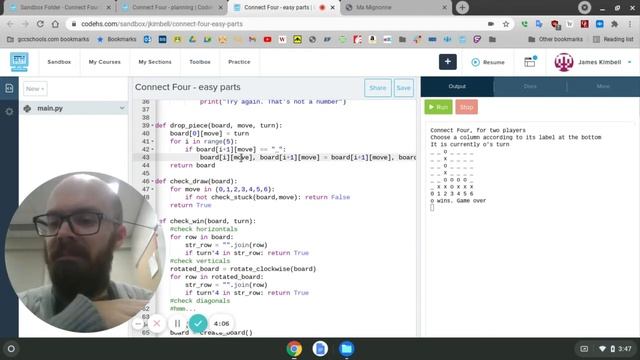Viewport: 640px width, 360px height.
Task: Go to the browser home page
Action: (x=55, y=24)
